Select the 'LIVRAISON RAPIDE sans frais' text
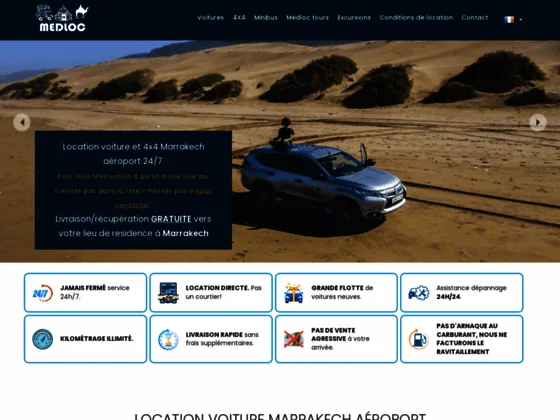Screen dimensions: 560x420 click(x=222, y=339)
